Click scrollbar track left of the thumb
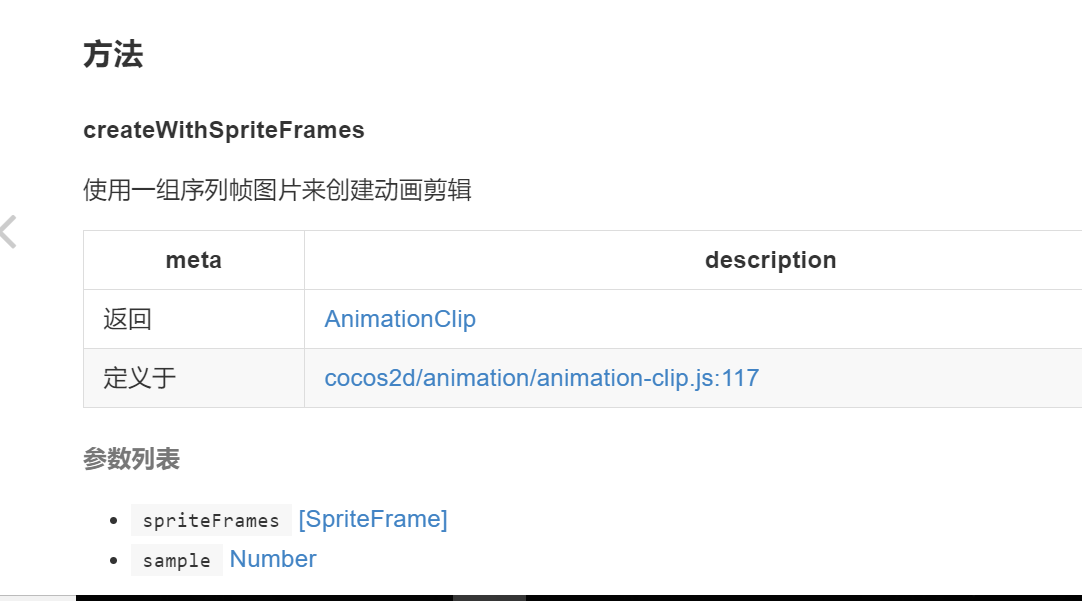 click(x=260, y=597)
